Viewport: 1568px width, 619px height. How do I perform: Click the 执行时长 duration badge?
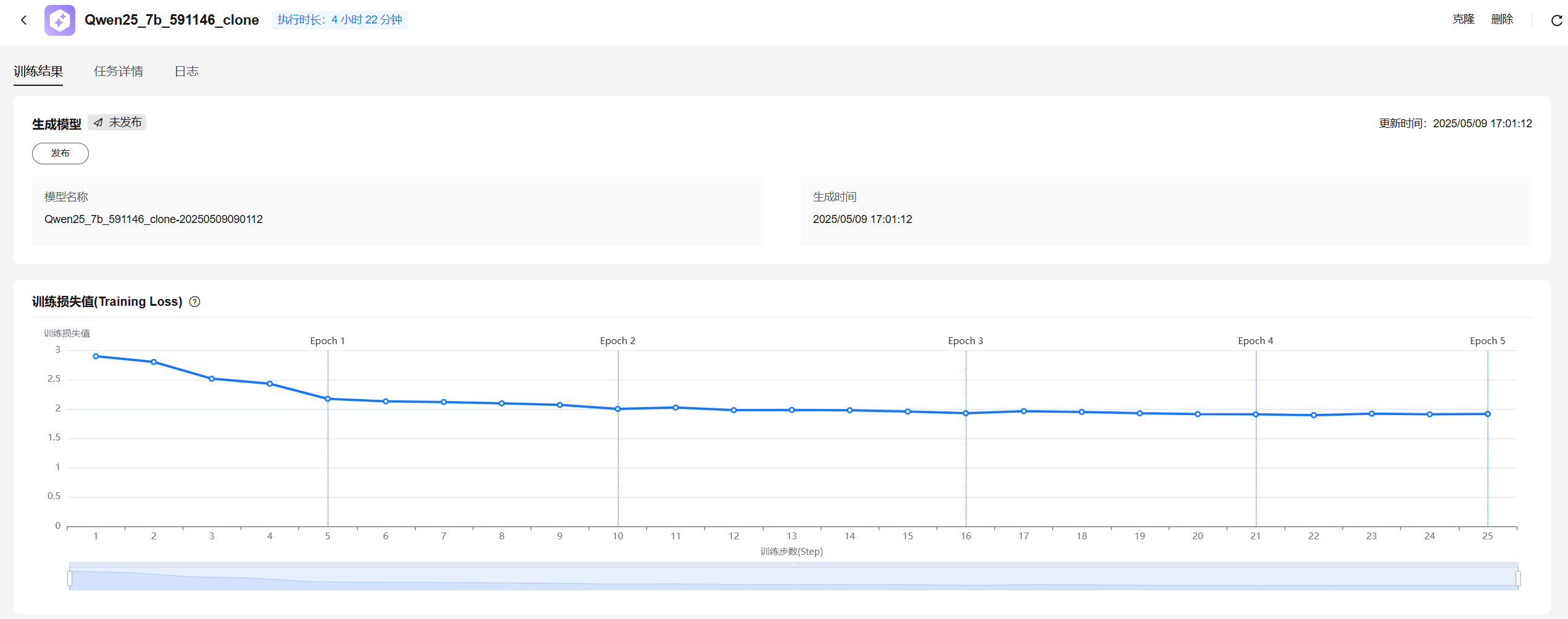click(340, 20)
